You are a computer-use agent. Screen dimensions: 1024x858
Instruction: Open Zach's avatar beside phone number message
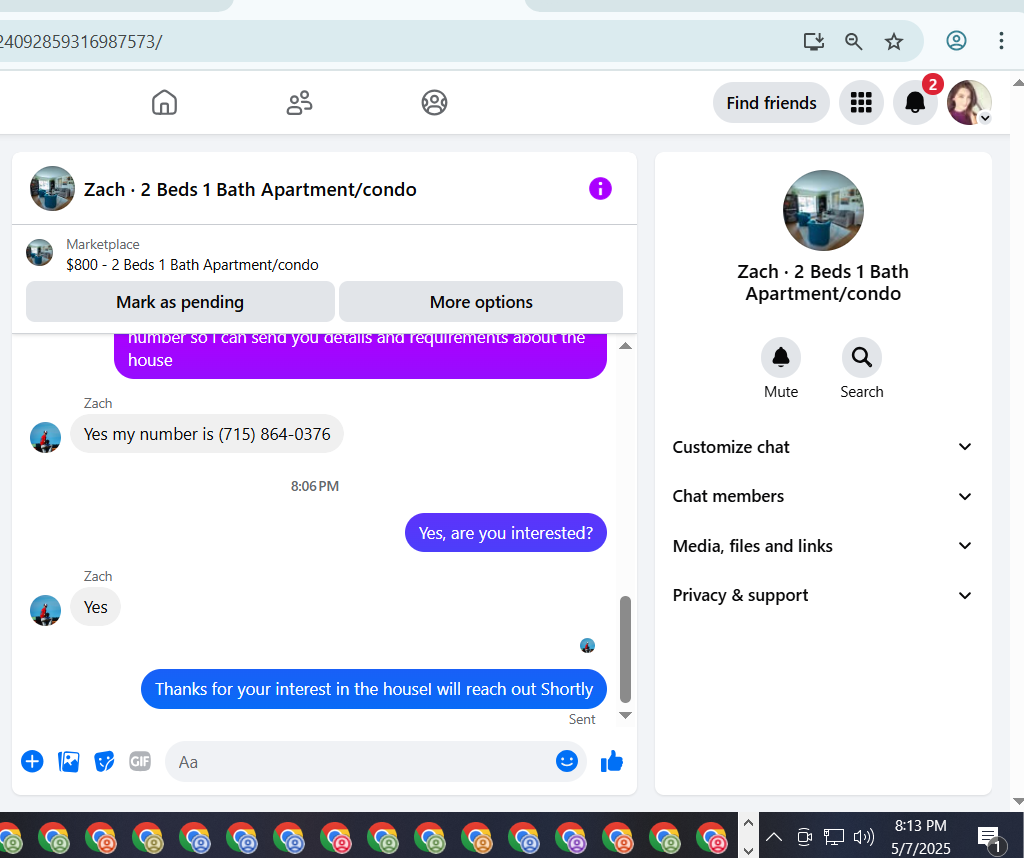click(46, 437)
